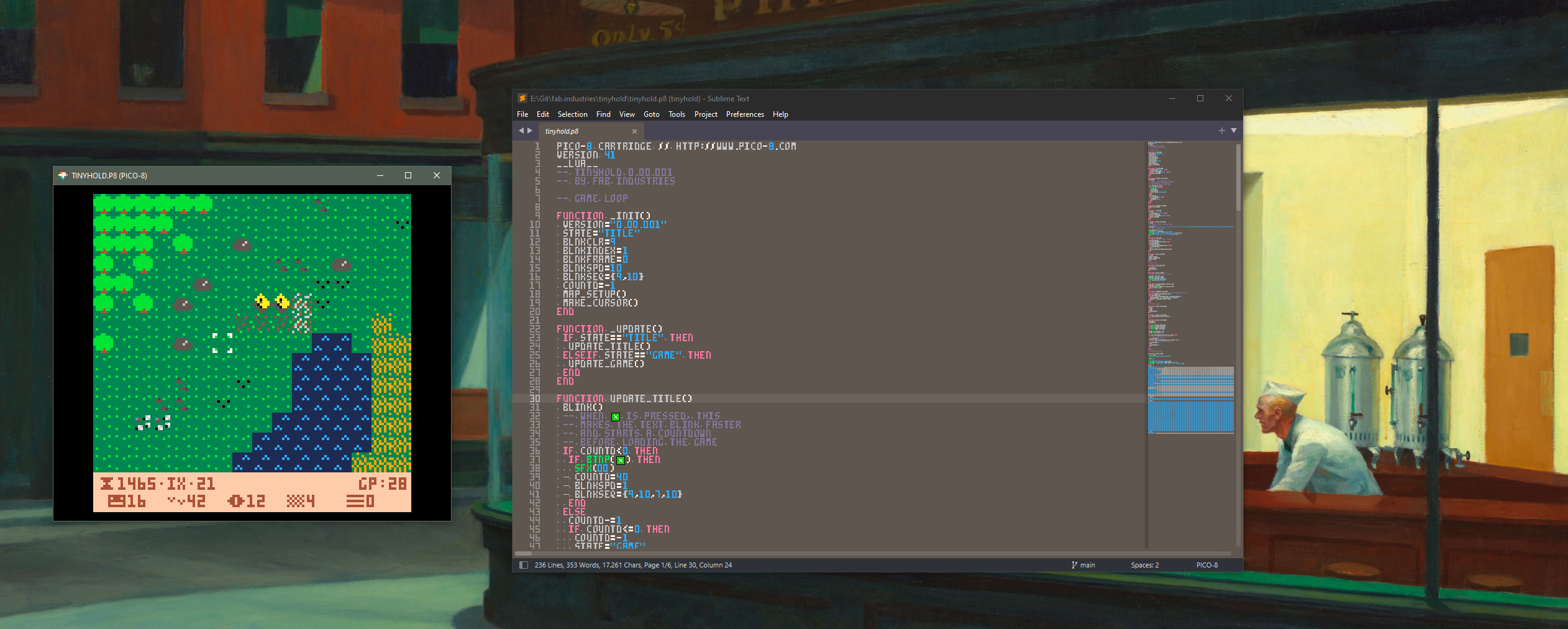Open the Edit menu

point(543,114)
